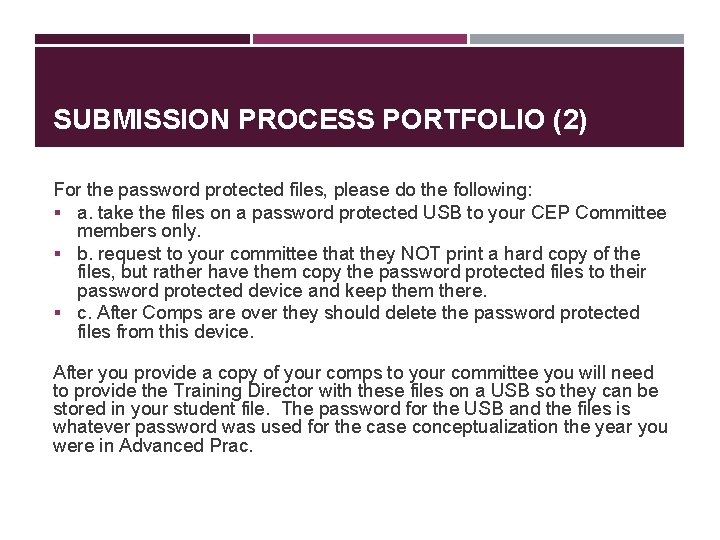Select the dark maroon accent bar at top
The image size is (720, 540).
coord(142,39)
